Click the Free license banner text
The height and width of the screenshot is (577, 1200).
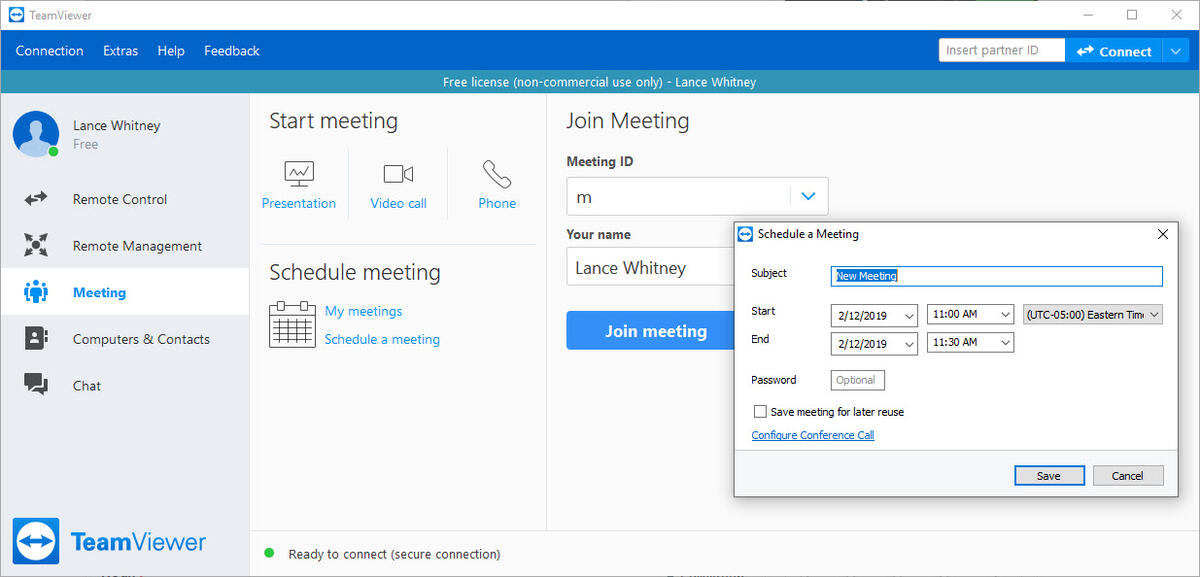600,82
